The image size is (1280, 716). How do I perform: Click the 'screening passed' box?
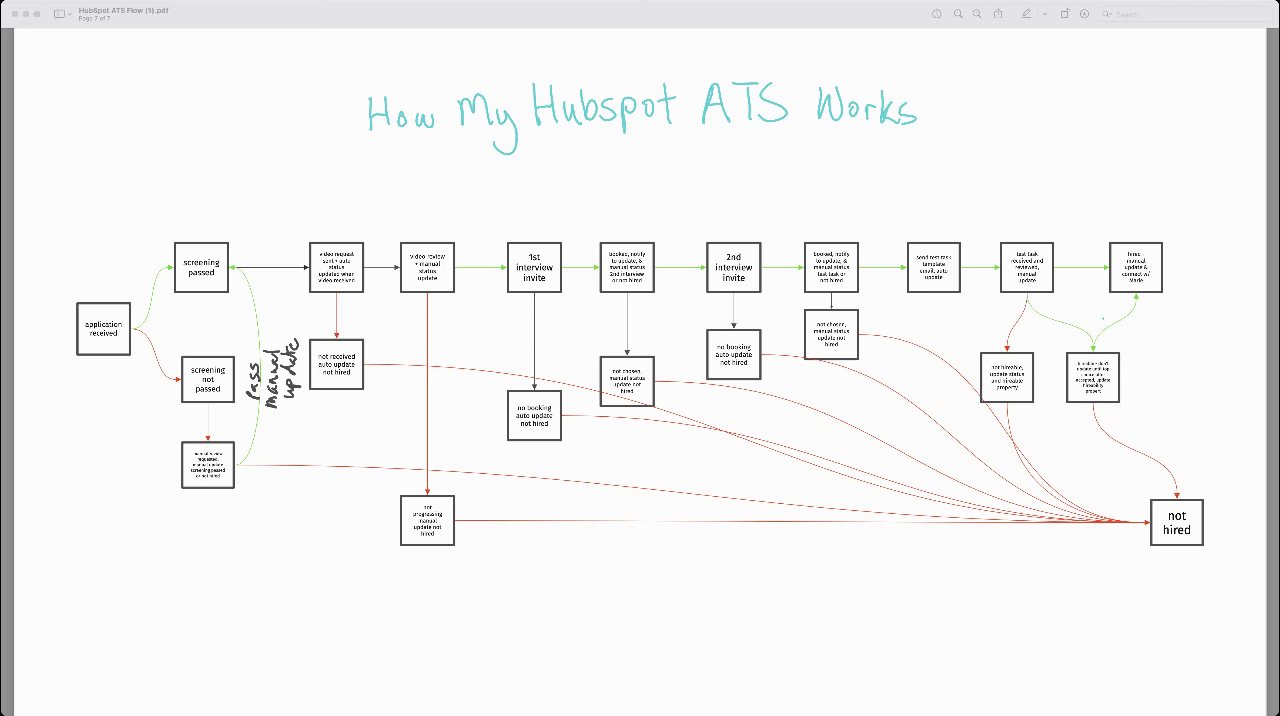click(201, 268)
